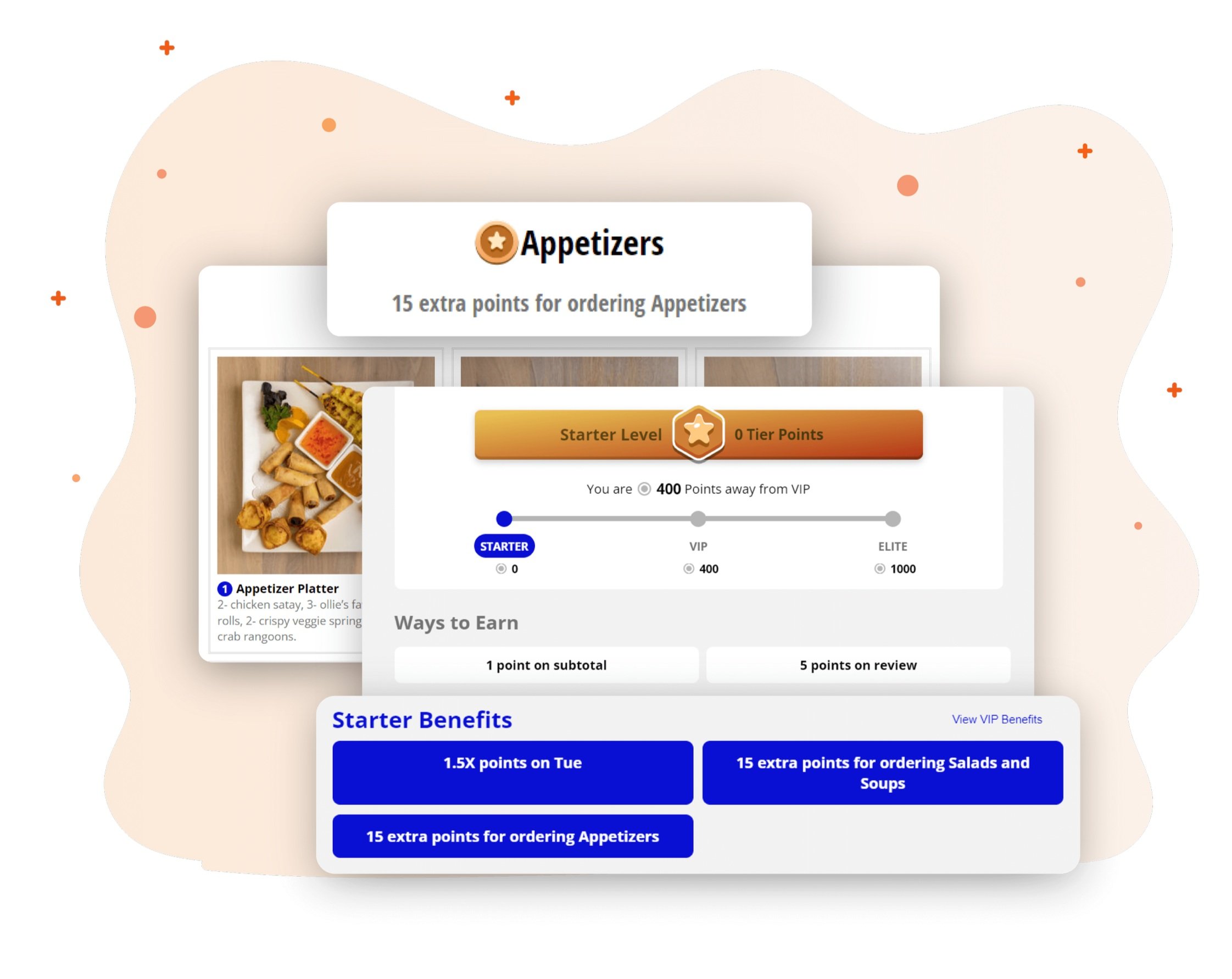Viewport: 1232px width, 979px height.
Task: Open the View VIP Benefits link
Action: pos(996,720)
